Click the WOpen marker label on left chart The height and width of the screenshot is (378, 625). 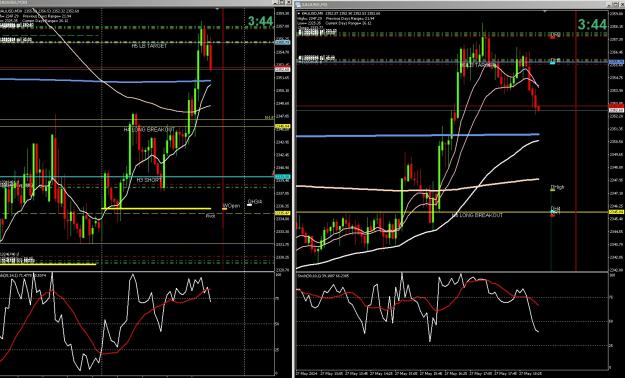click(232, 206)
